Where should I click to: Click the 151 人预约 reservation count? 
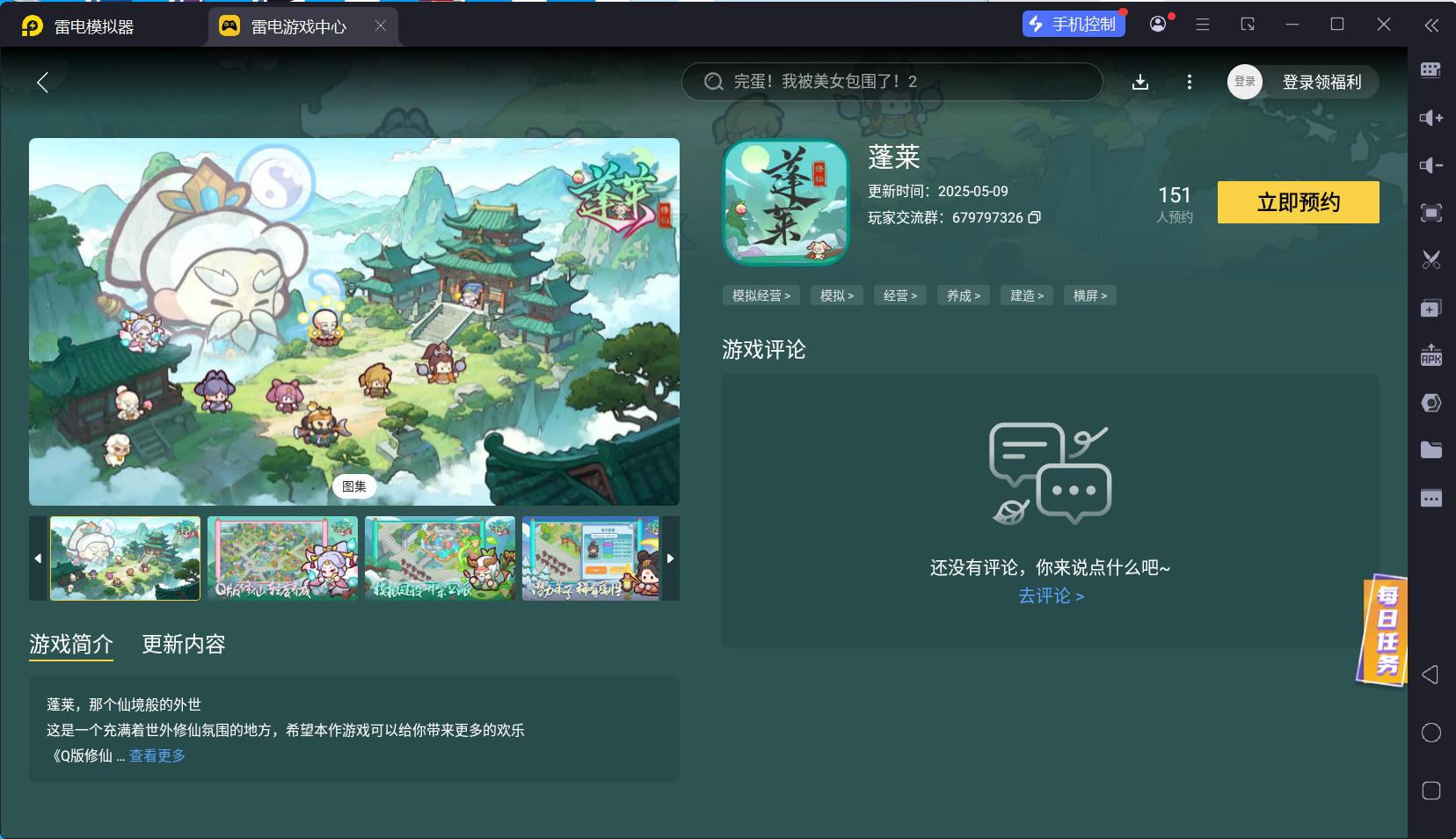1175,204
